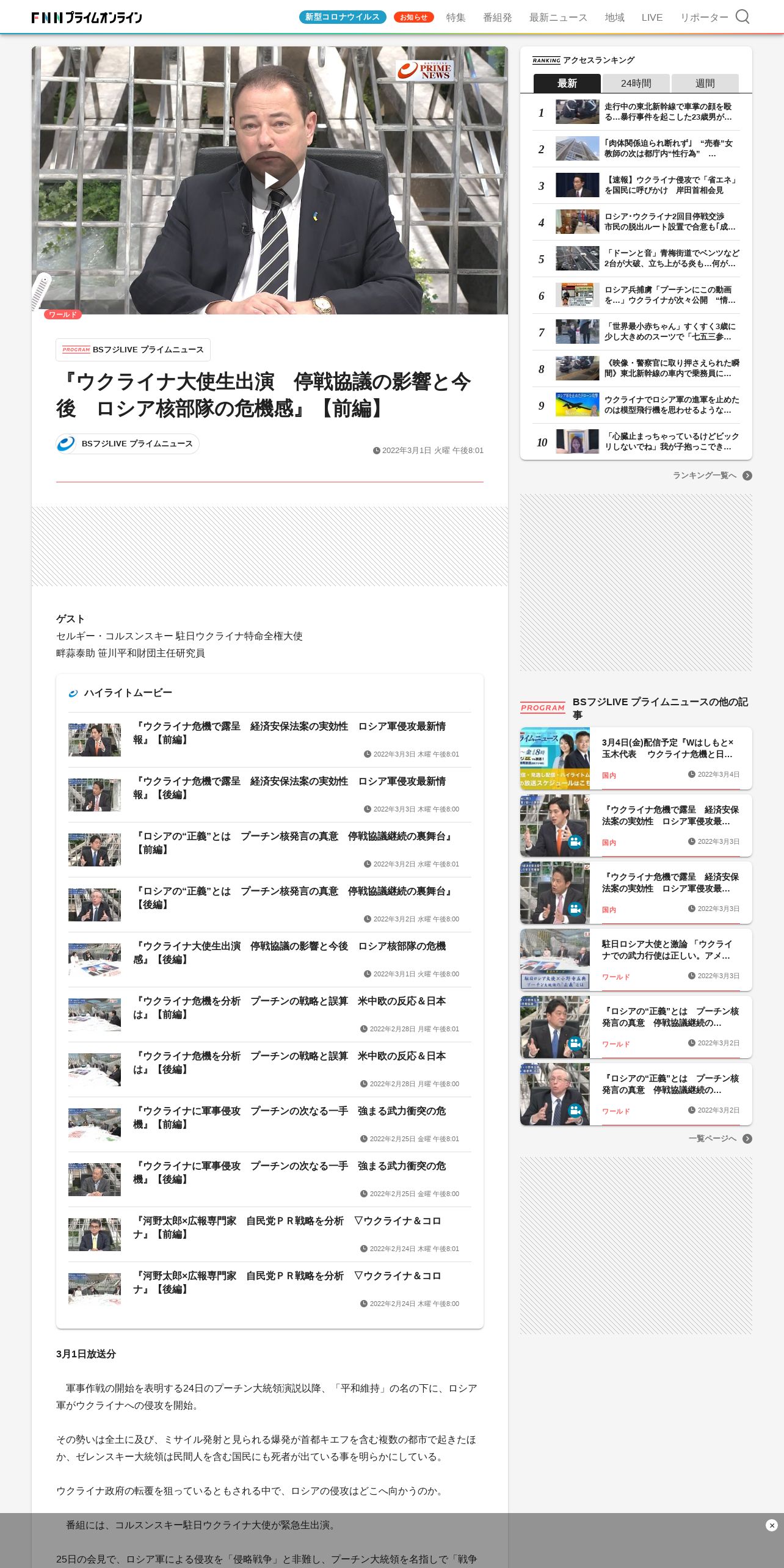Play the main ambassador video
The height and width of the screenshot is (1568, 784).
point(270,181)
